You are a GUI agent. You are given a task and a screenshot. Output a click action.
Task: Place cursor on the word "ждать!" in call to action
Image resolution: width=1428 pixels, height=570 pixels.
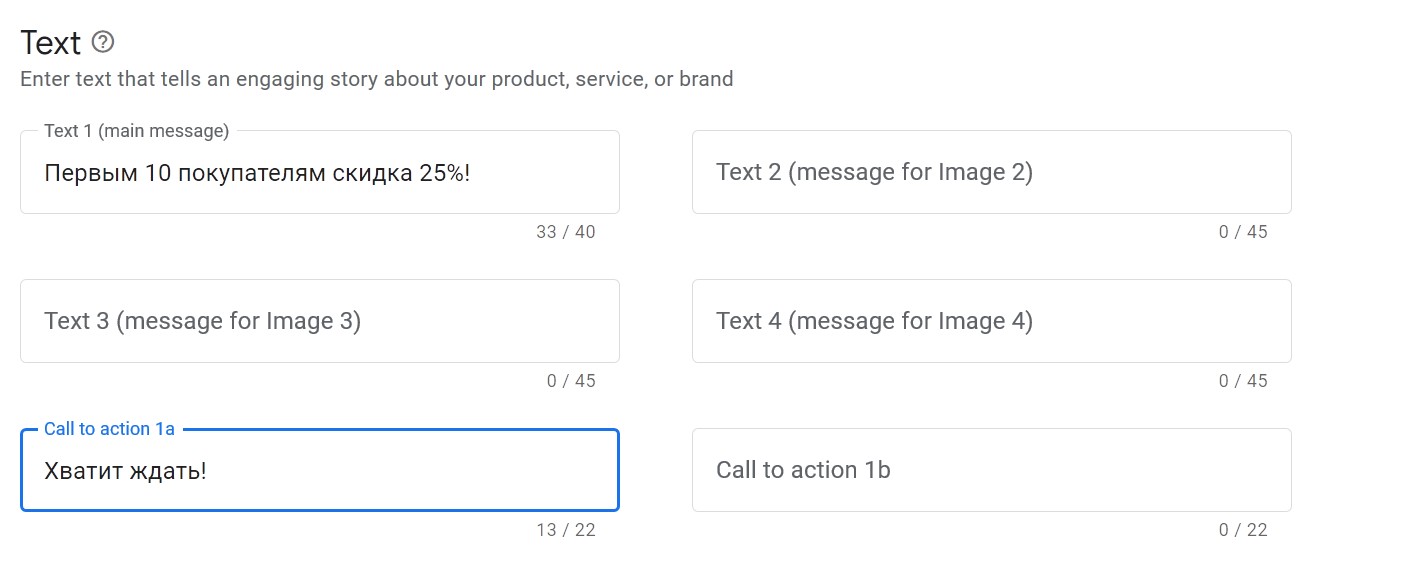168,471
